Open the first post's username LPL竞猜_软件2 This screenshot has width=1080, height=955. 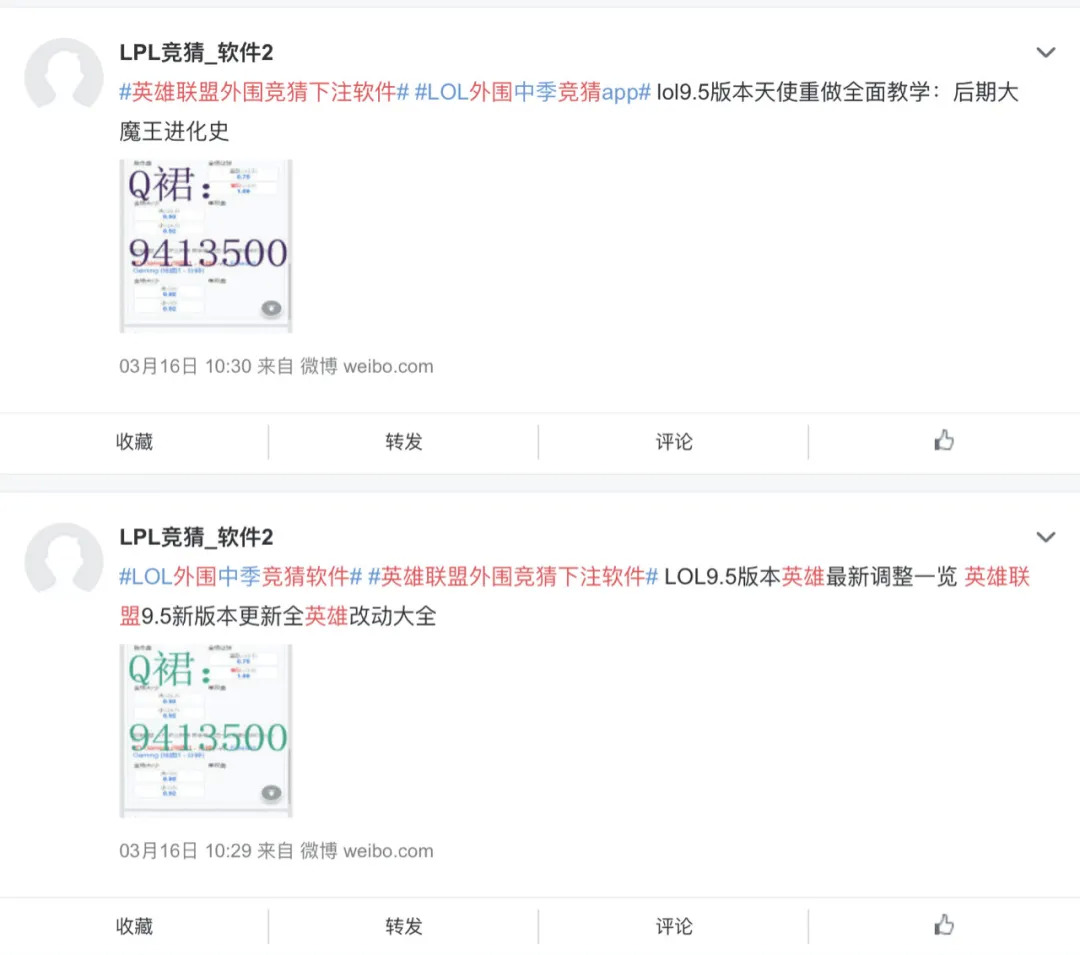[196, 52]
